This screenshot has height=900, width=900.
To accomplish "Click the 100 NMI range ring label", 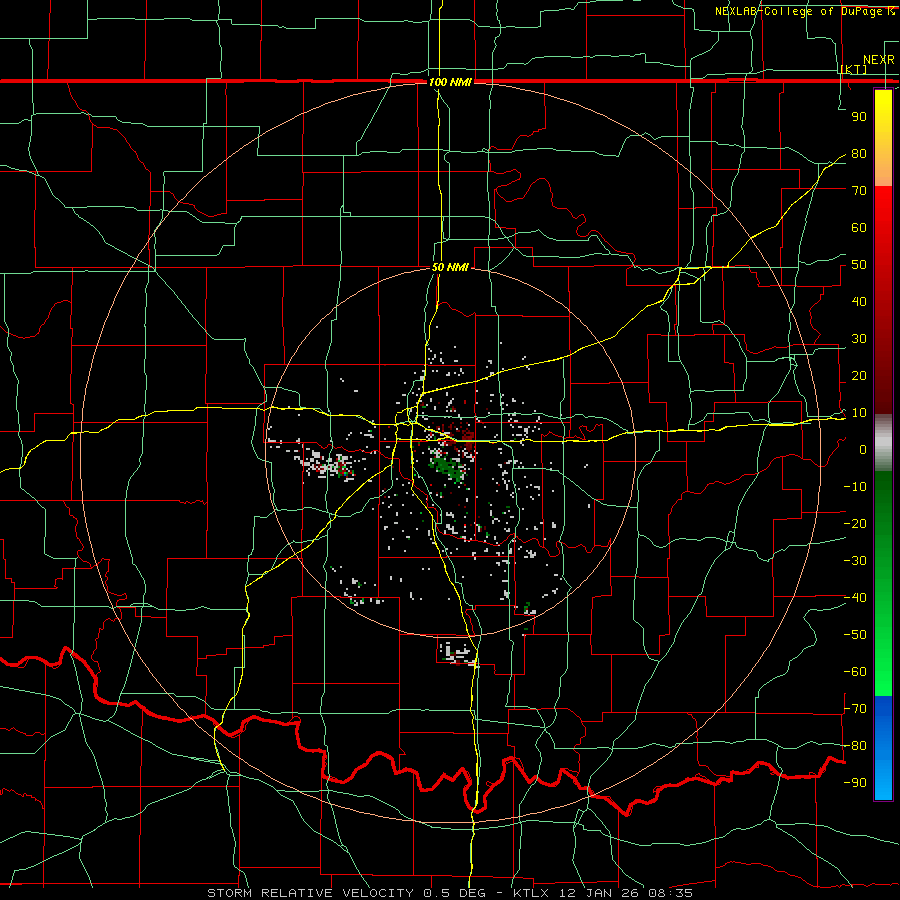I will (450, 82).
